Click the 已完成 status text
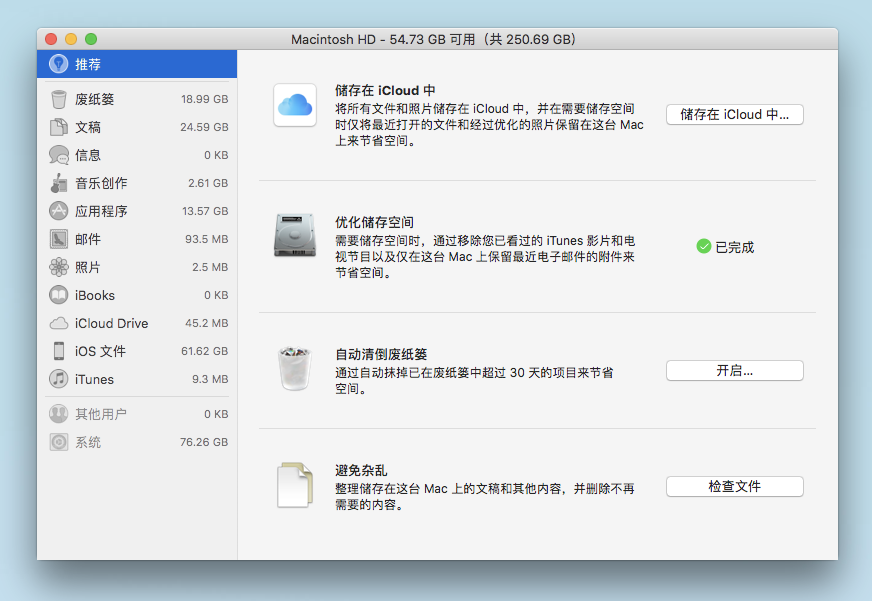Screen dimensions: 872x601 [x=735, y=247]
